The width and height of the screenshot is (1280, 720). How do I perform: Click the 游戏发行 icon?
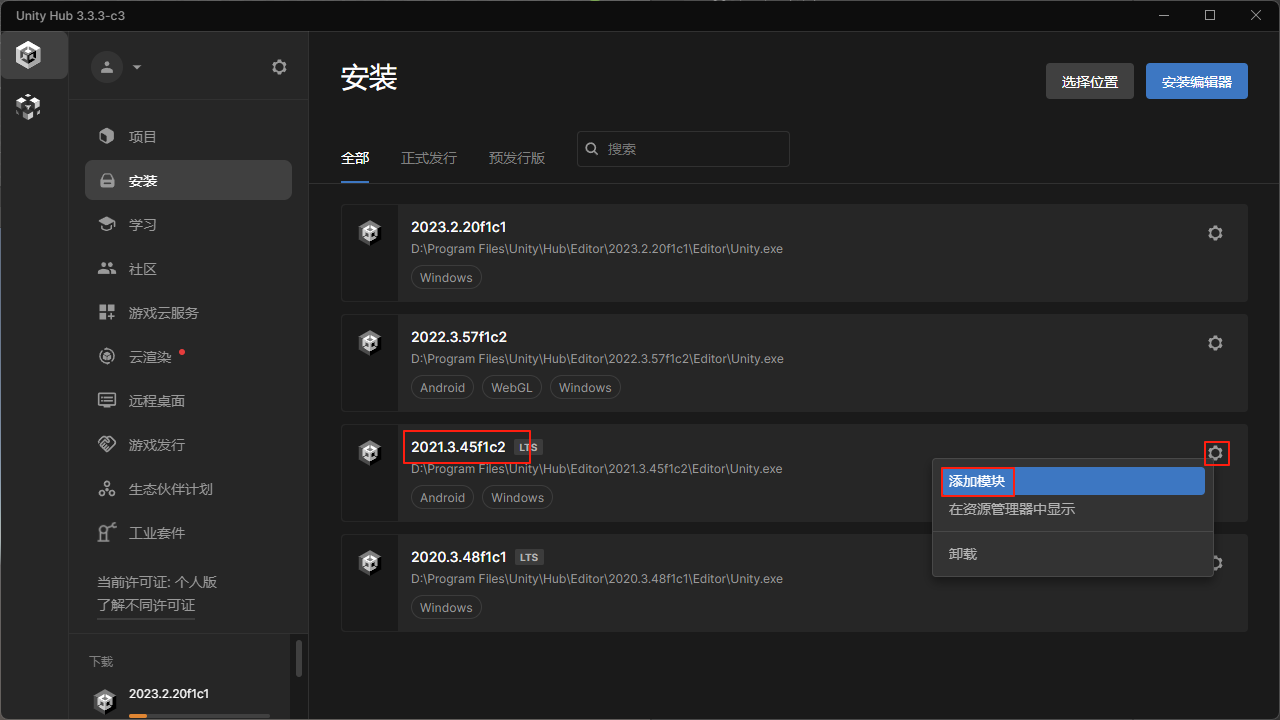pyautogui.click(x=107, y=444)
